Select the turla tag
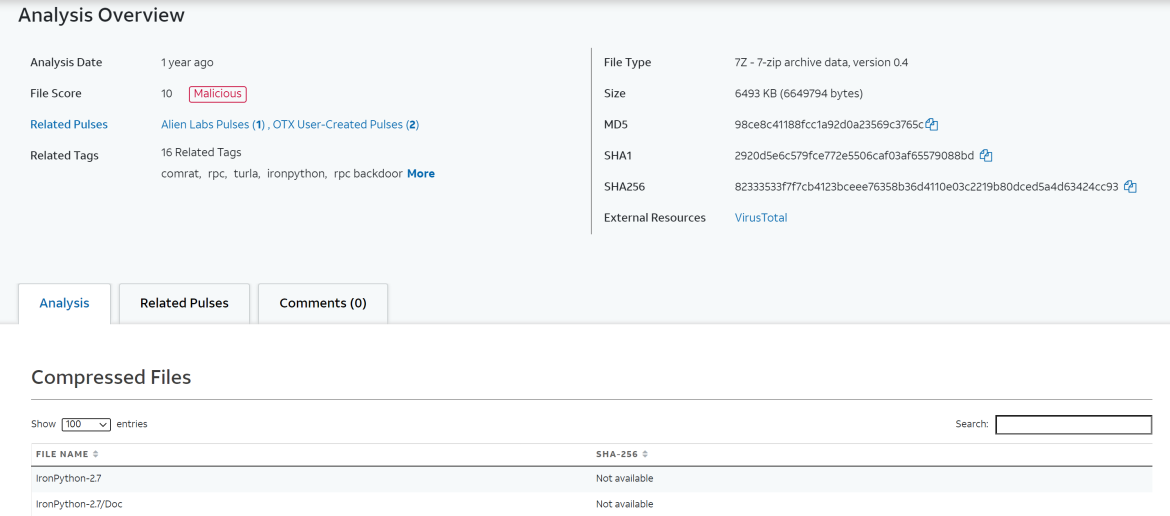 point(245,174)
